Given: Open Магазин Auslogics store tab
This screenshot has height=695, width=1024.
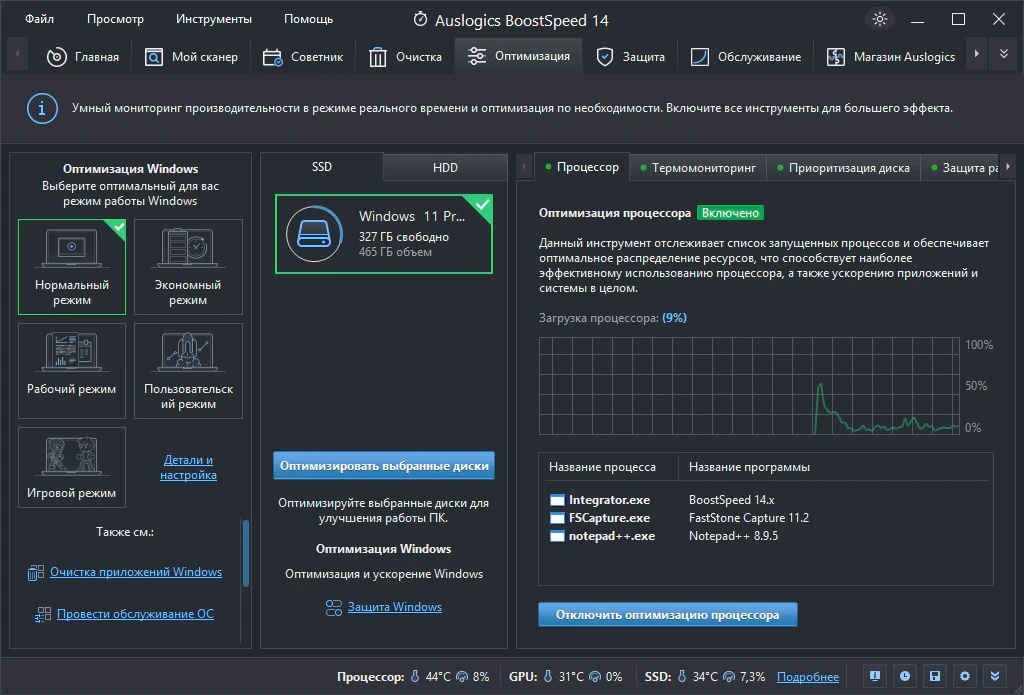Looking at the screenshot, I should pyautogui.click(x=891, y=57).
